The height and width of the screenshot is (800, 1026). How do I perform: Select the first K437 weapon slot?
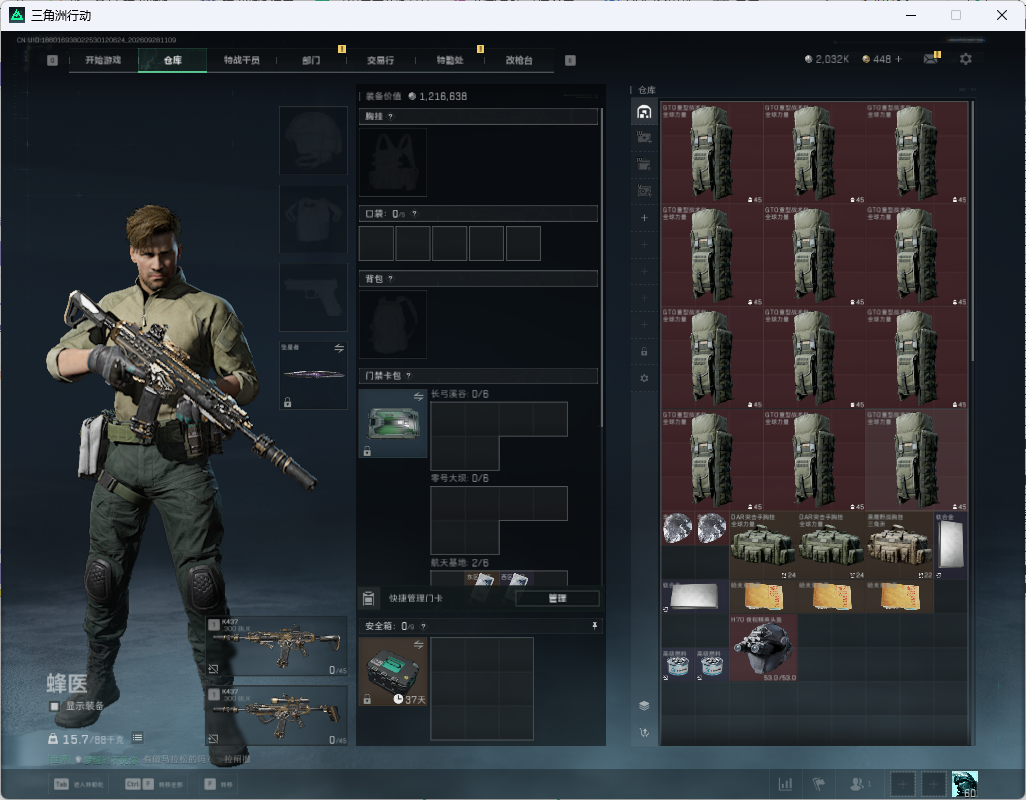(x=277, y=646)
